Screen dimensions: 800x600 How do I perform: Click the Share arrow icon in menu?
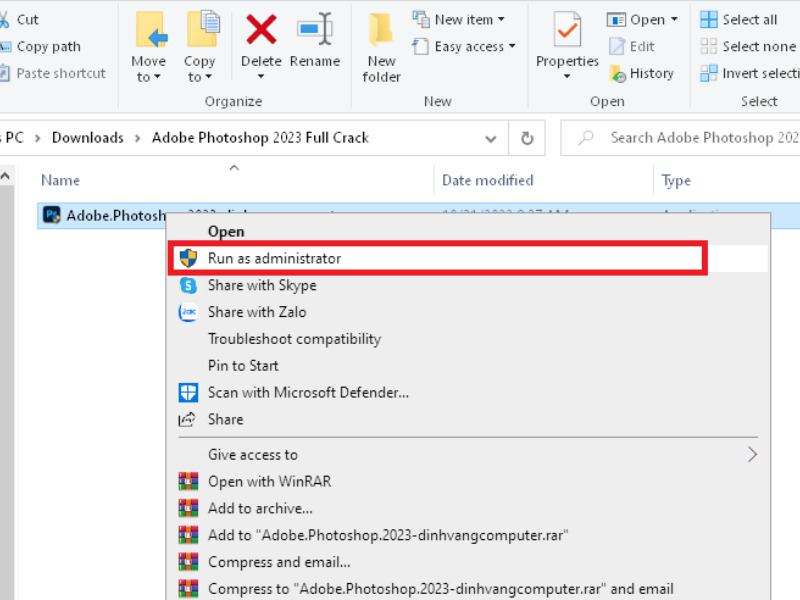(x=187, y=419)
